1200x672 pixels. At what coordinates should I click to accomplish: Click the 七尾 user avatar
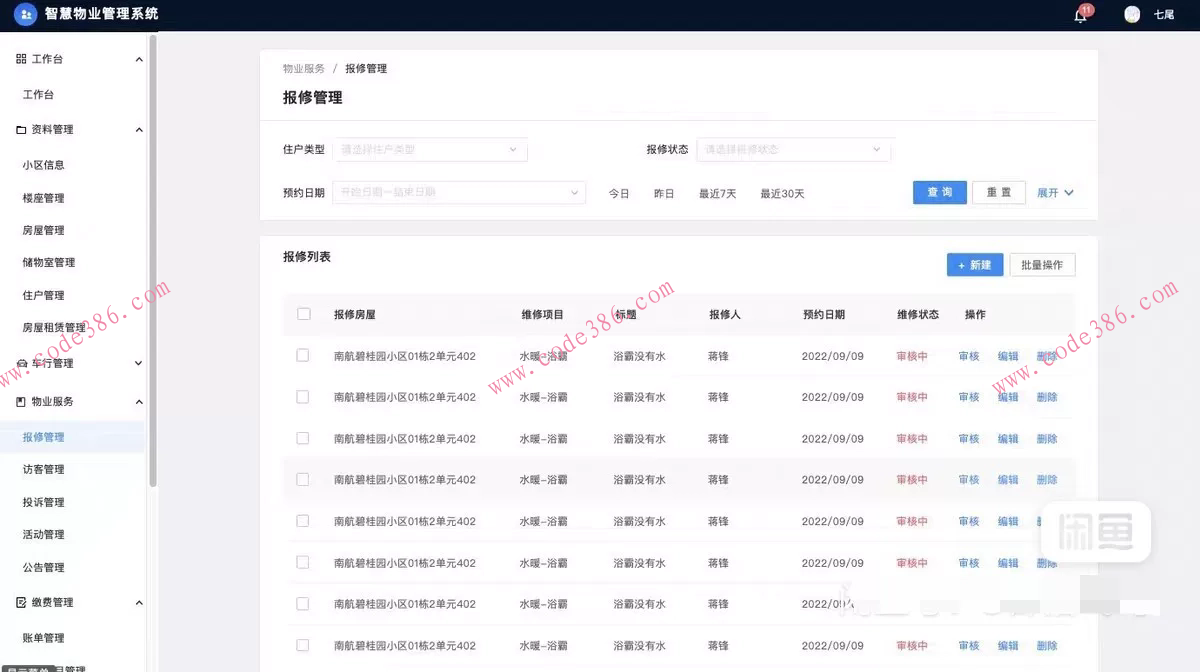[1132, 15]
